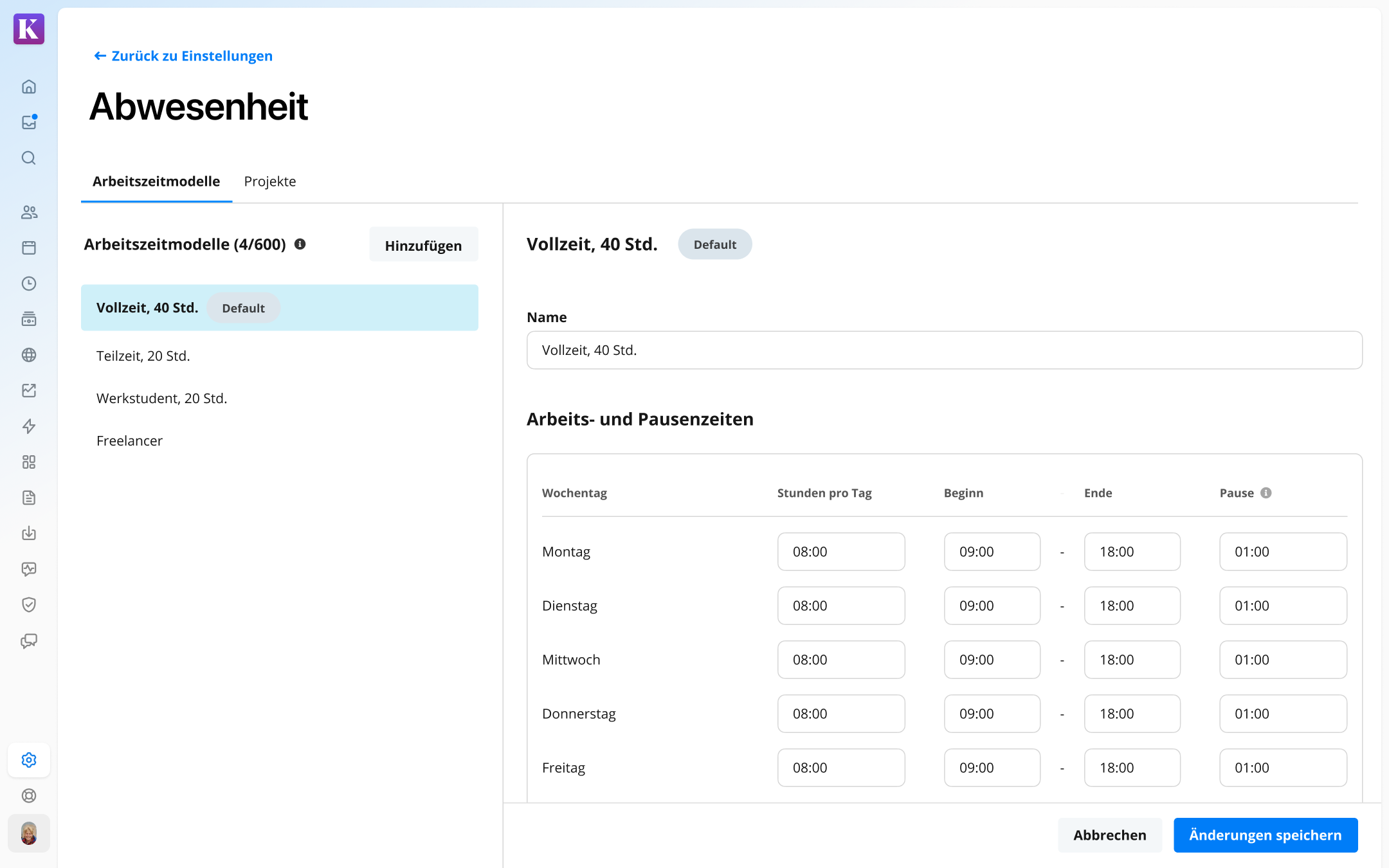
Task: Open user avatar at sidebar bottom
Action: coord(29,833)
